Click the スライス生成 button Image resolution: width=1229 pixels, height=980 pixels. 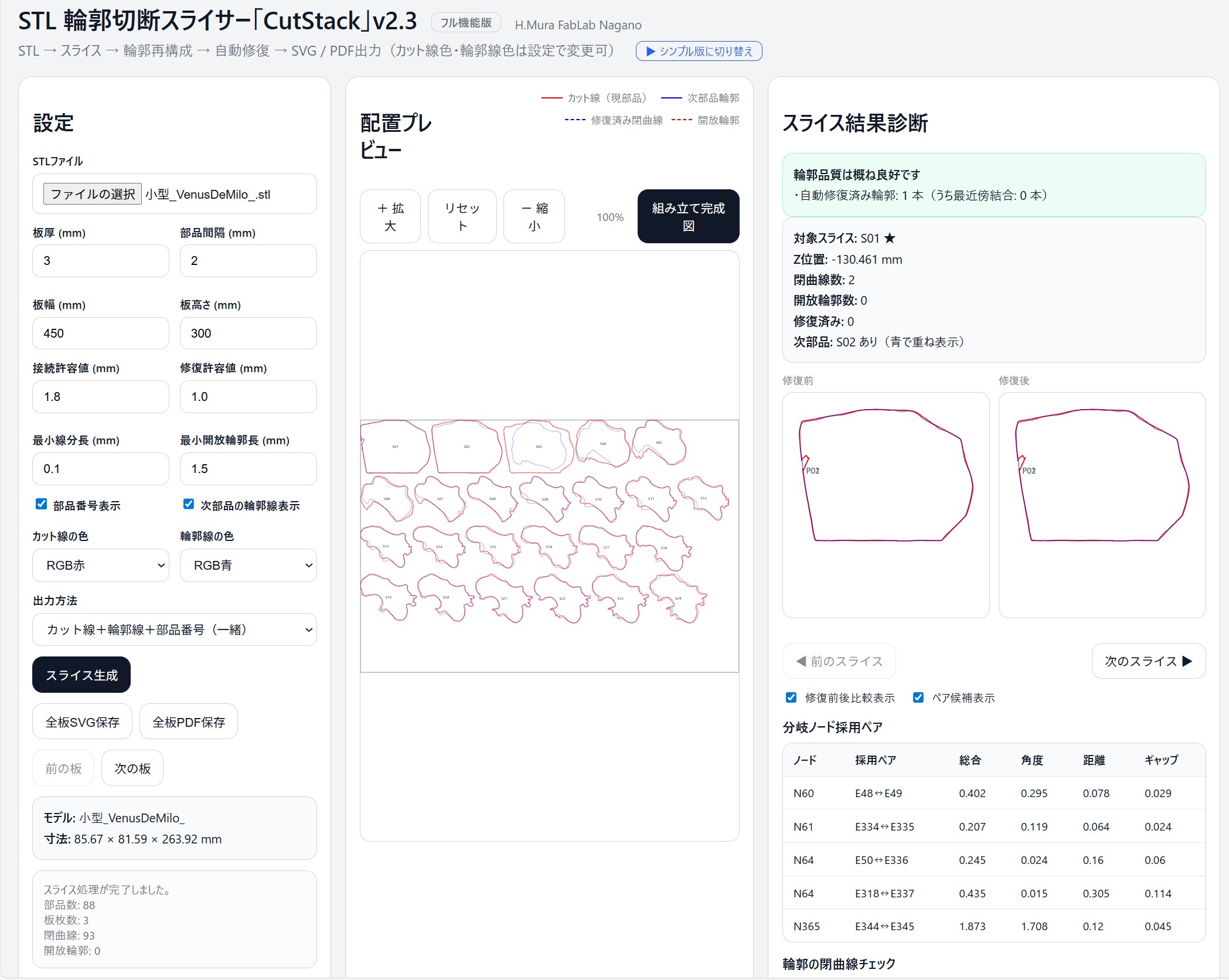point(81,675)
